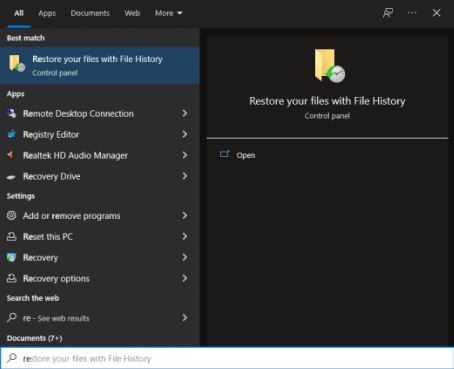The image size is (454, 369).
Task: Expand Realtek HD Audio Manager chevron arrow
Action: [185, 155]
